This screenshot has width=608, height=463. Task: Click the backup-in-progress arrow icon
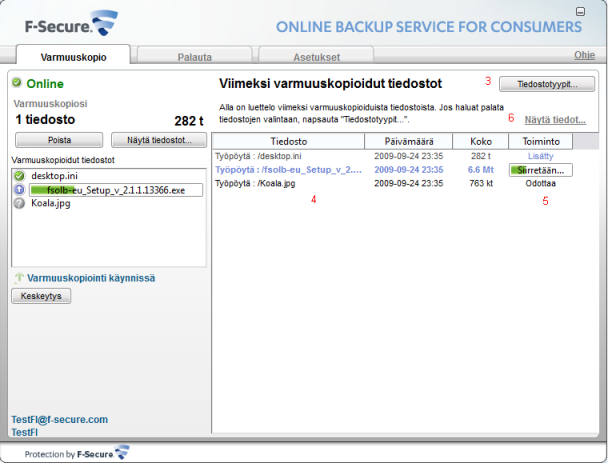19,278
